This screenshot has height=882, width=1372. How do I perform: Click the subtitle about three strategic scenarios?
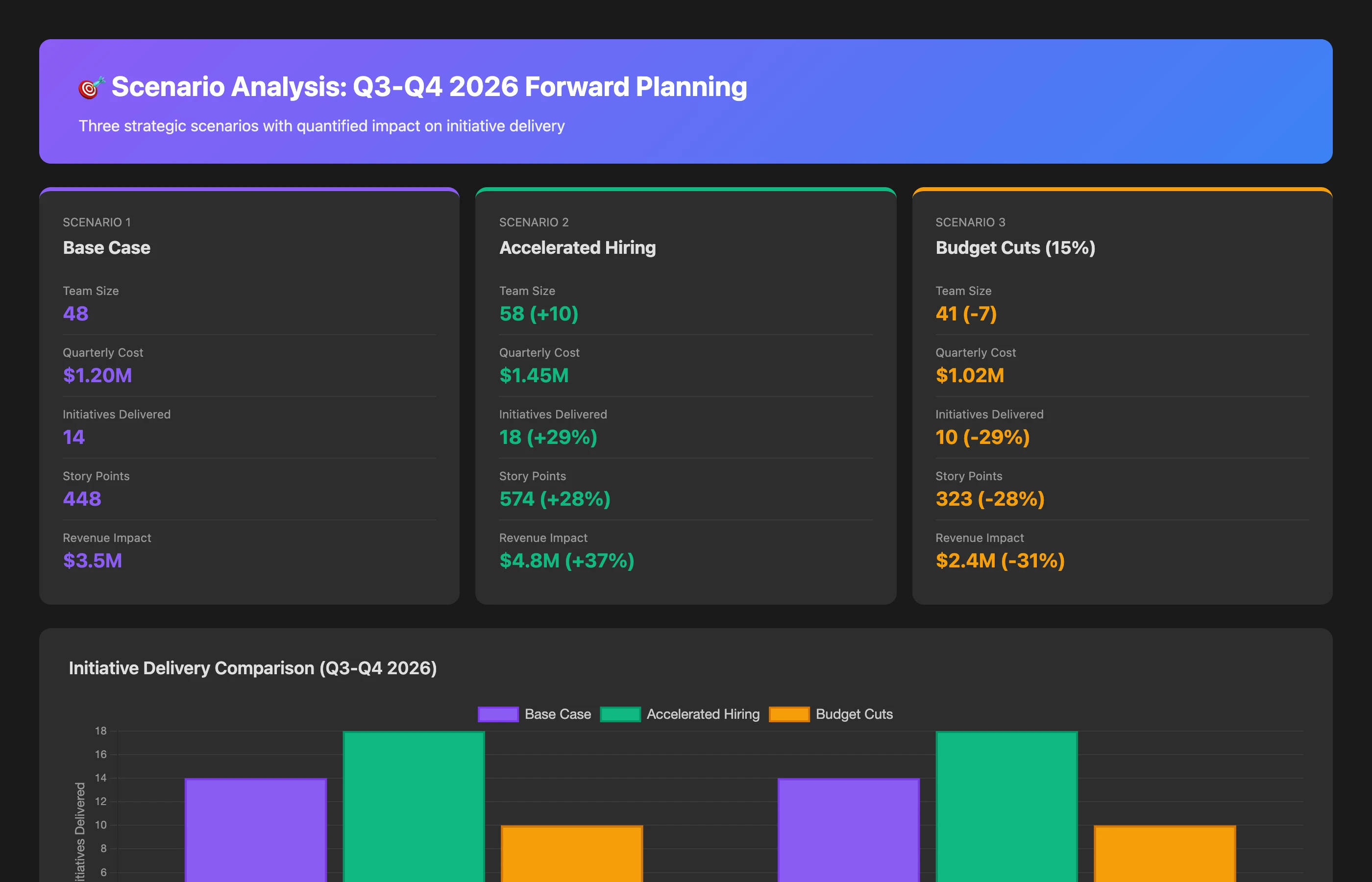[321, 126]
